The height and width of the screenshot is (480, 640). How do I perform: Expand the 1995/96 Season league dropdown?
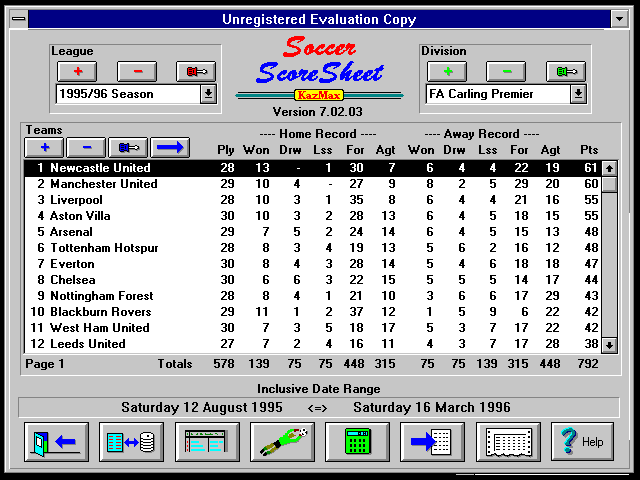[208, 94]
